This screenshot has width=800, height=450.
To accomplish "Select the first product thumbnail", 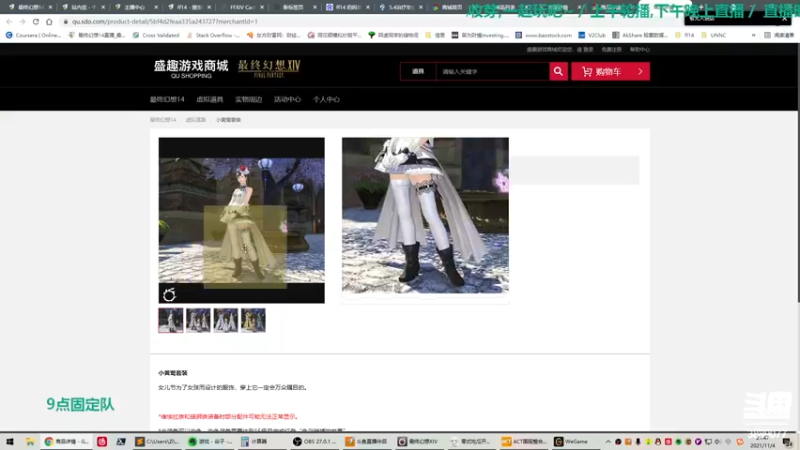I will [170, 320].
